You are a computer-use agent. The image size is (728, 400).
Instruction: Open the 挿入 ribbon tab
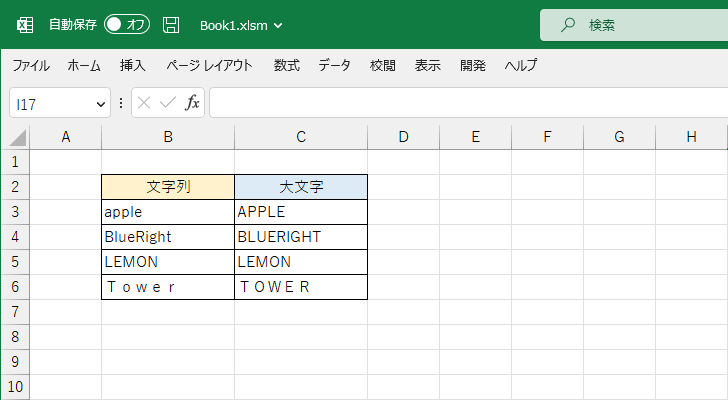pos(132,65)
